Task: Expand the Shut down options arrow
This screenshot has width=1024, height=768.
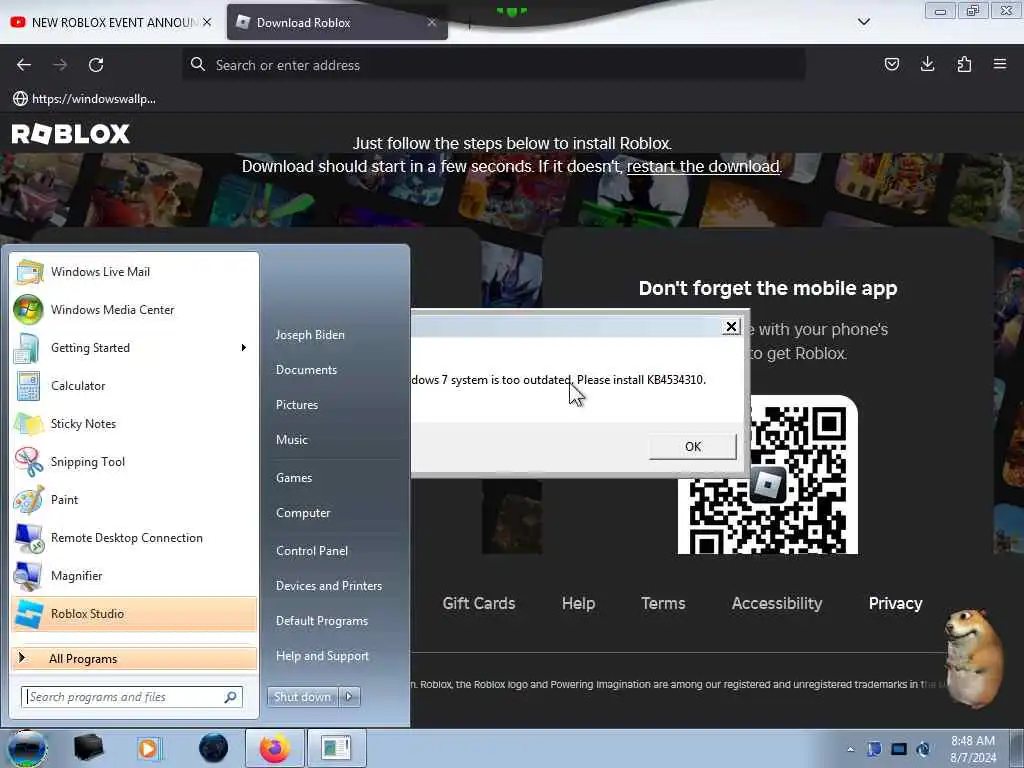Action: coord(349,697)
